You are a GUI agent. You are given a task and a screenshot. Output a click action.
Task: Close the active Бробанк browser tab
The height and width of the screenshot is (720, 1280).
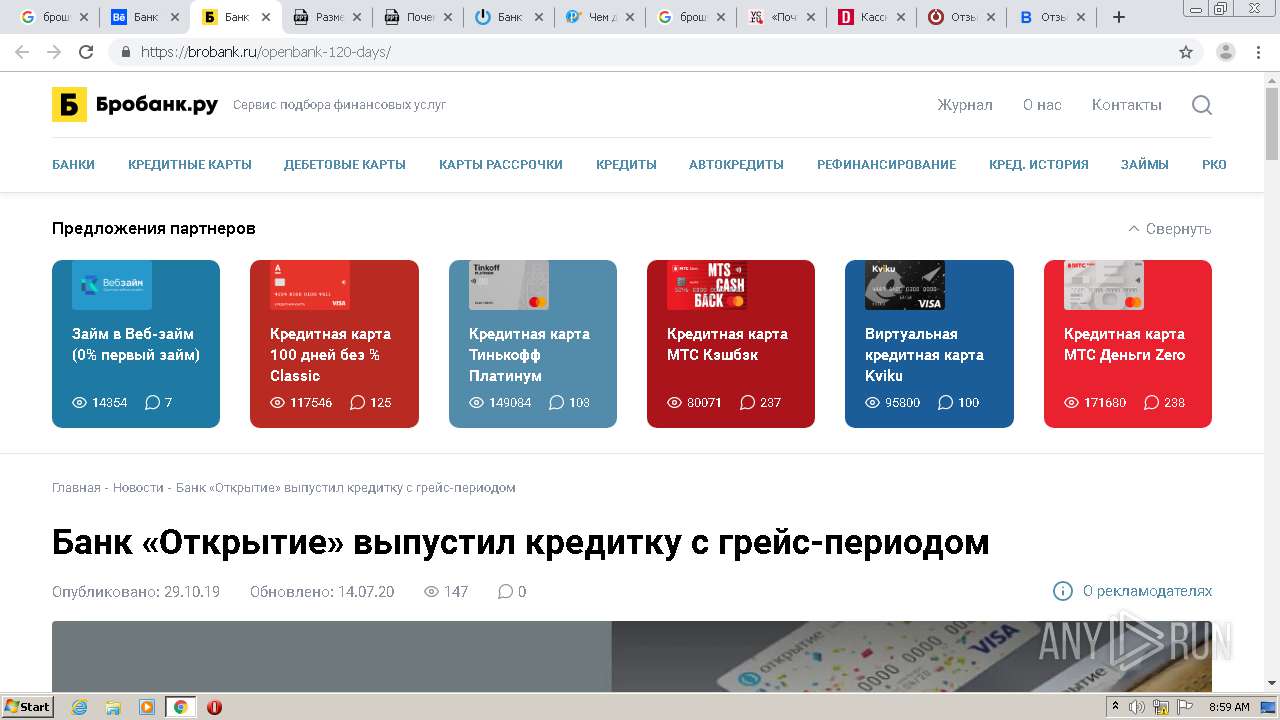(x=266, y=17)
